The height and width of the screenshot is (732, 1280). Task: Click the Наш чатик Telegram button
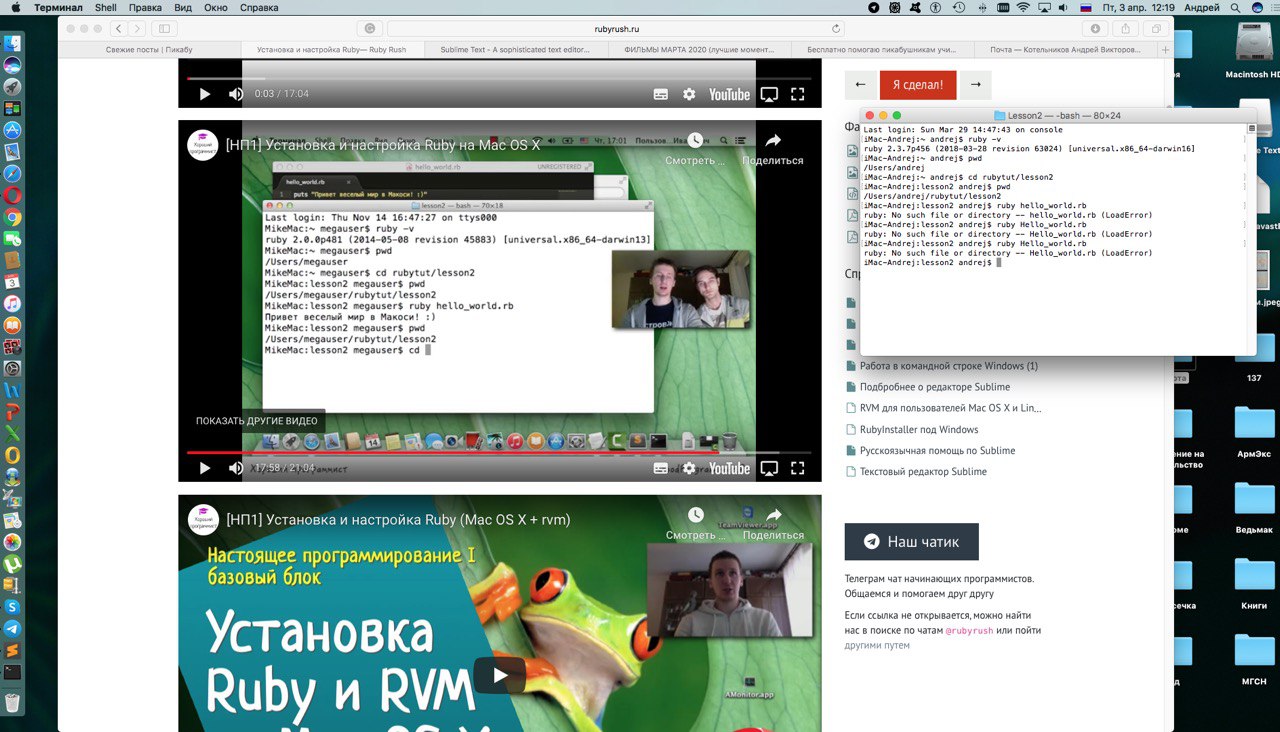tap(912, 542)
